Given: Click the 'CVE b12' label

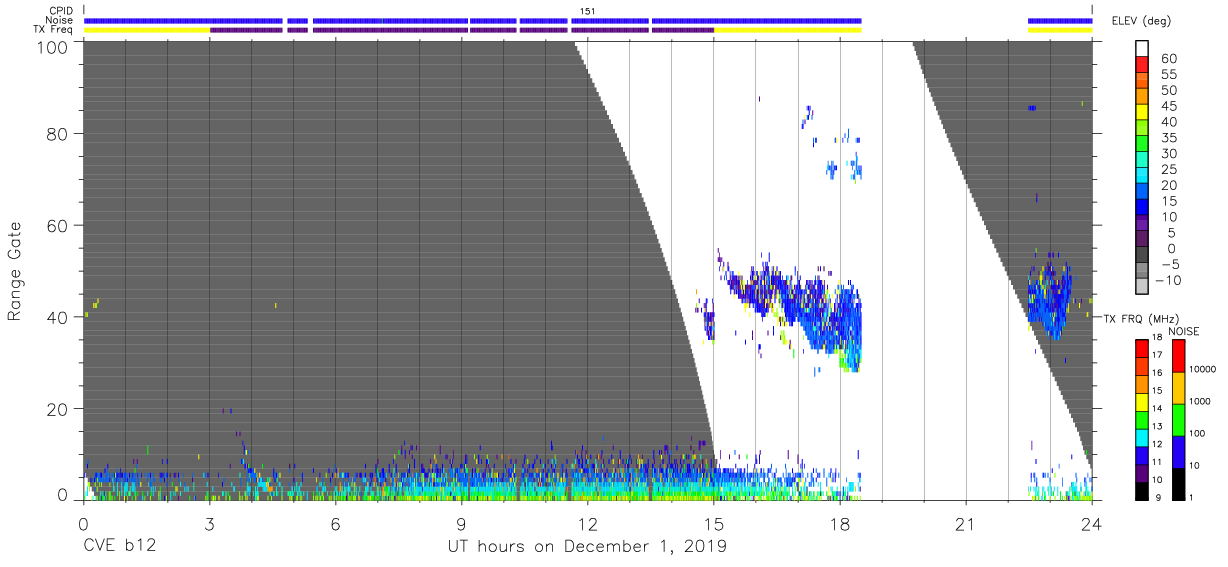Looking at the screenshot, I should pos(119,547).
